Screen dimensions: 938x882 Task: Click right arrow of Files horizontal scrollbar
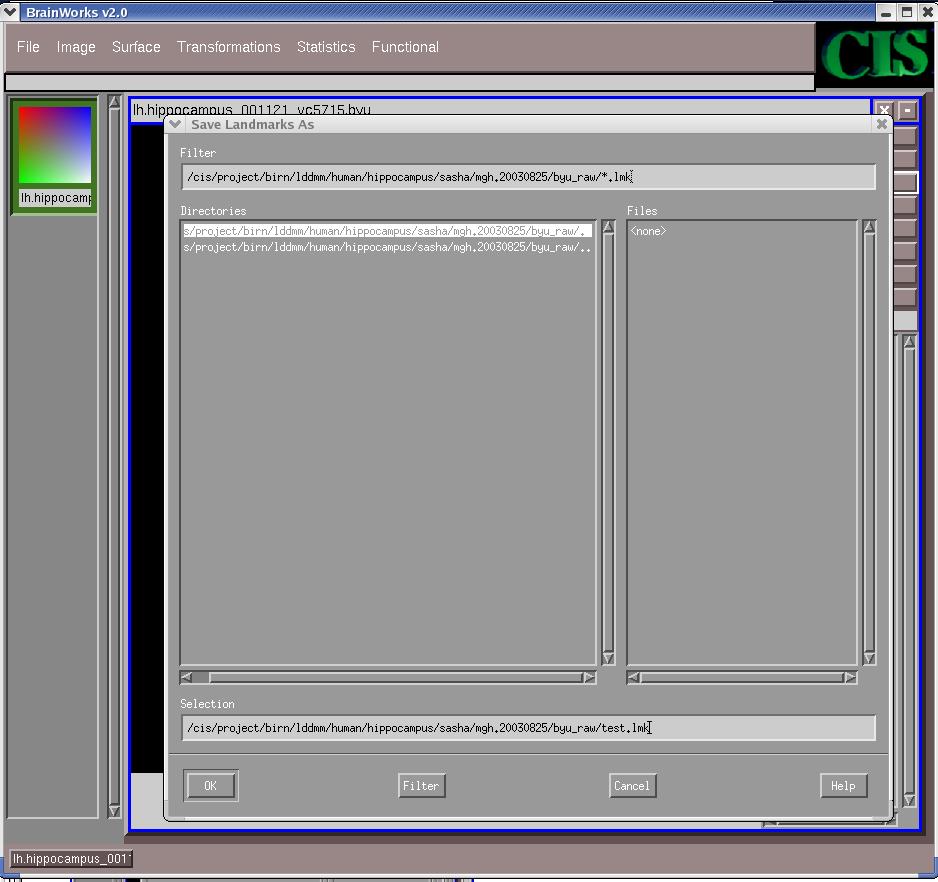[850, 677]
